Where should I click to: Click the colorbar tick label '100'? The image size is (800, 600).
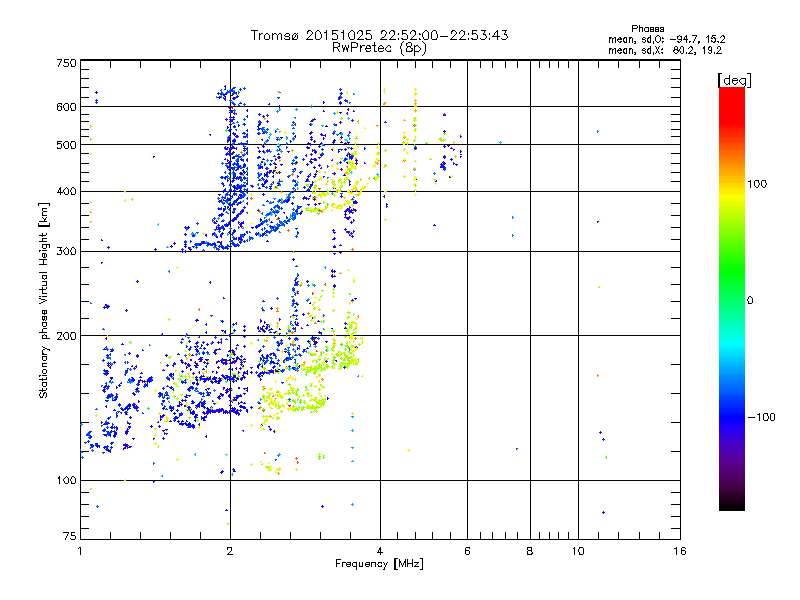click(x=757, y=184)
